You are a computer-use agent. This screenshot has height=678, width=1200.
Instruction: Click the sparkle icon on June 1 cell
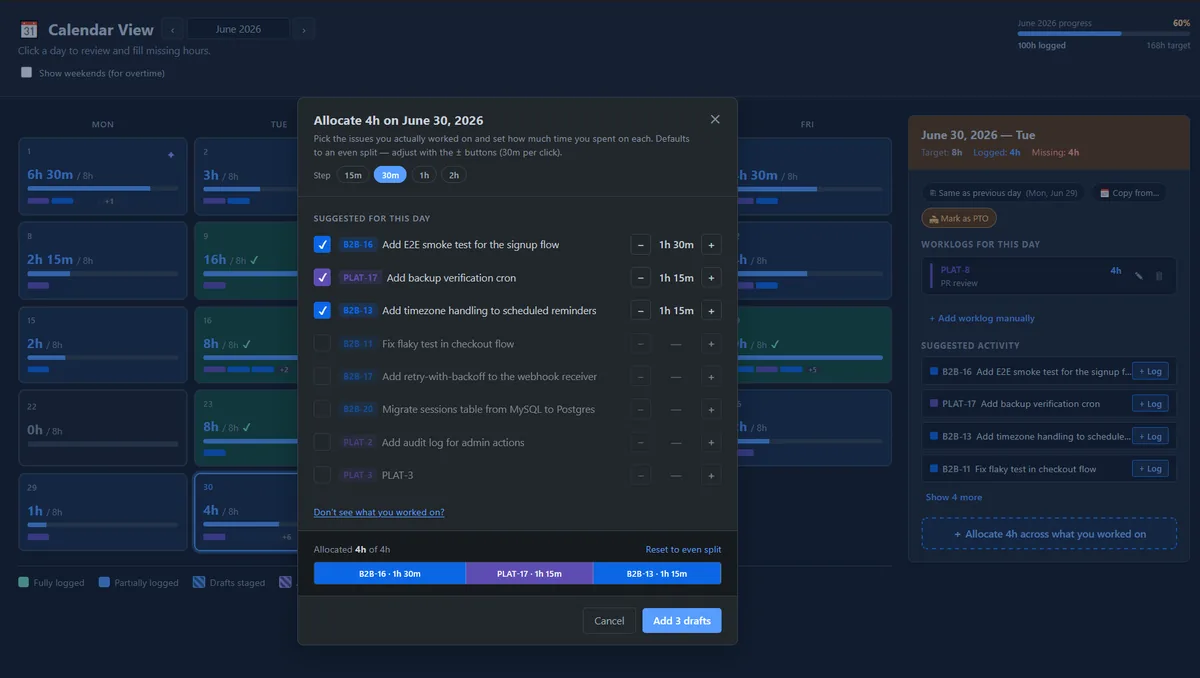[x=171, y=155]
